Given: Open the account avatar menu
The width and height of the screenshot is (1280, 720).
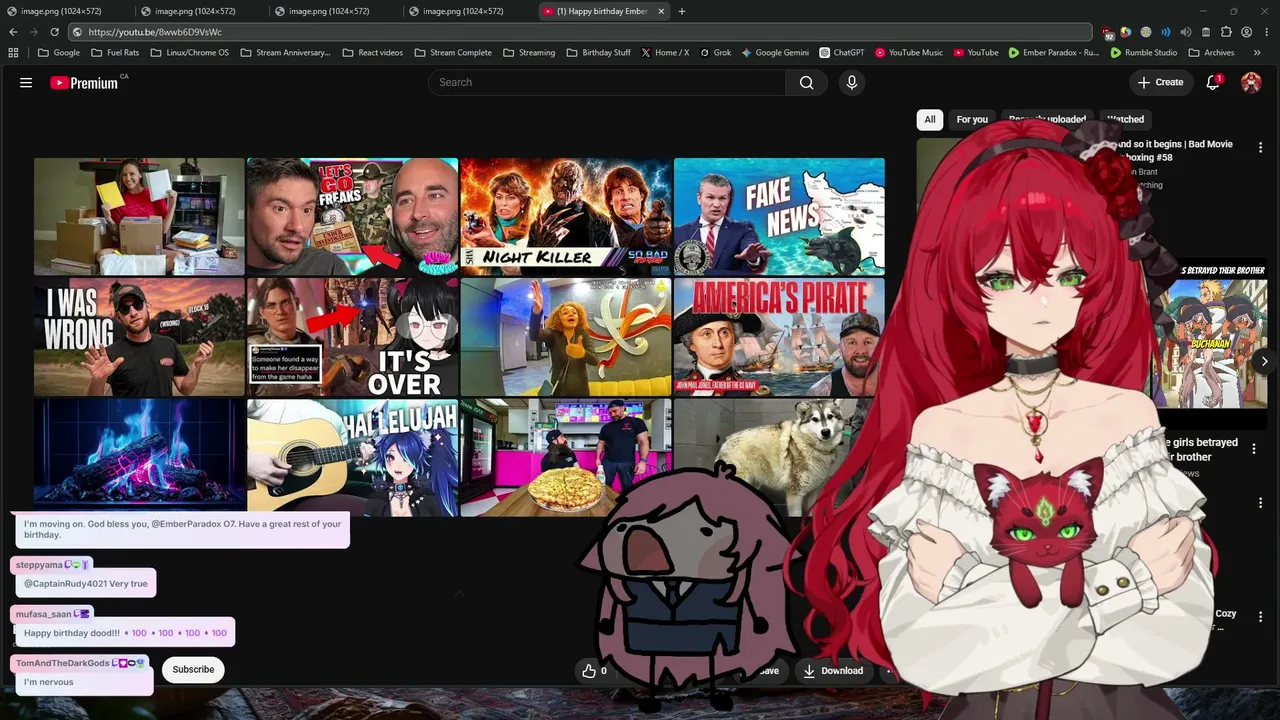Looking at the screenshot, I should pyautogui.click(x=1251, y=83).
